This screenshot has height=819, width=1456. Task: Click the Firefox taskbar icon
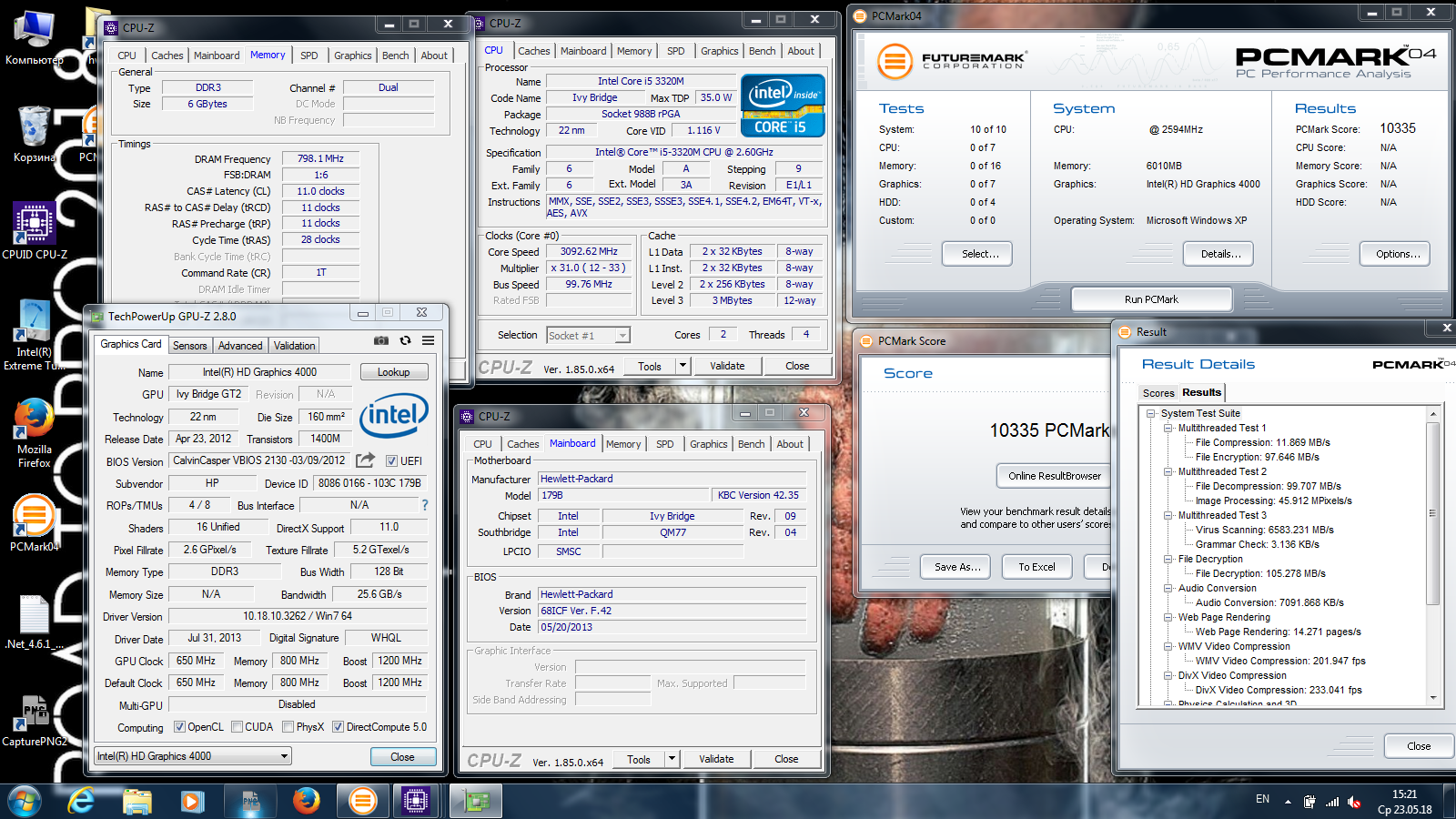point(306,801)
